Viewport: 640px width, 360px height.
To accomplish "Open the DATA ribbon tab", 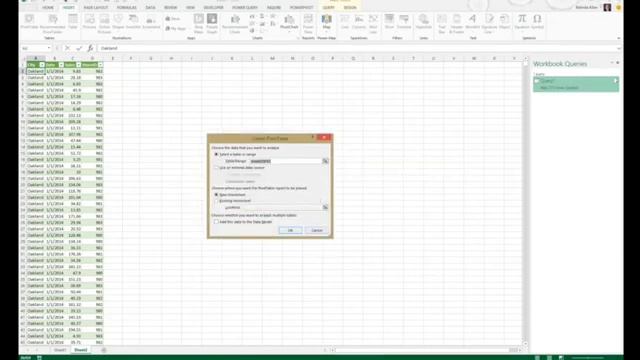I will click(150, 8).
